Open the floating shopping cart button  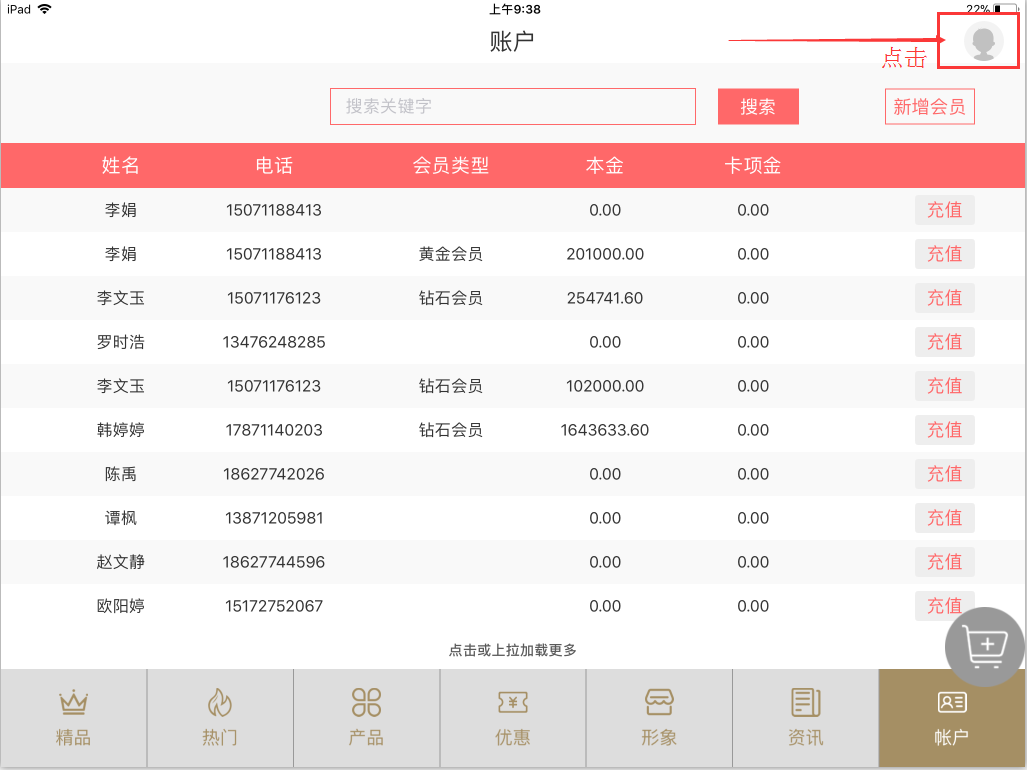click(x=986, y=646)
